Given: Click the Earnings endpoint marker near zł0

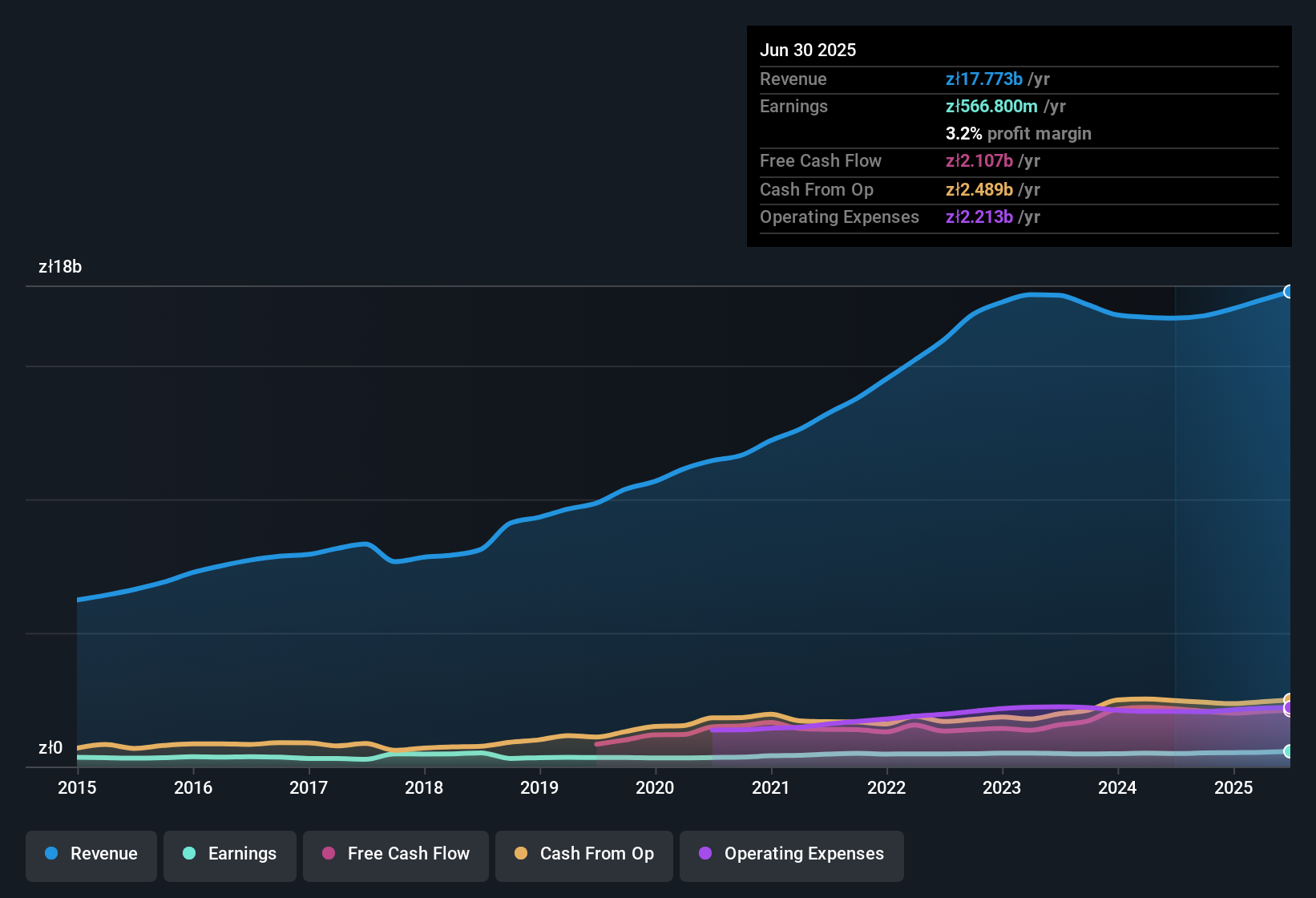Looking at the screenshot, I should coord(1289,752).
